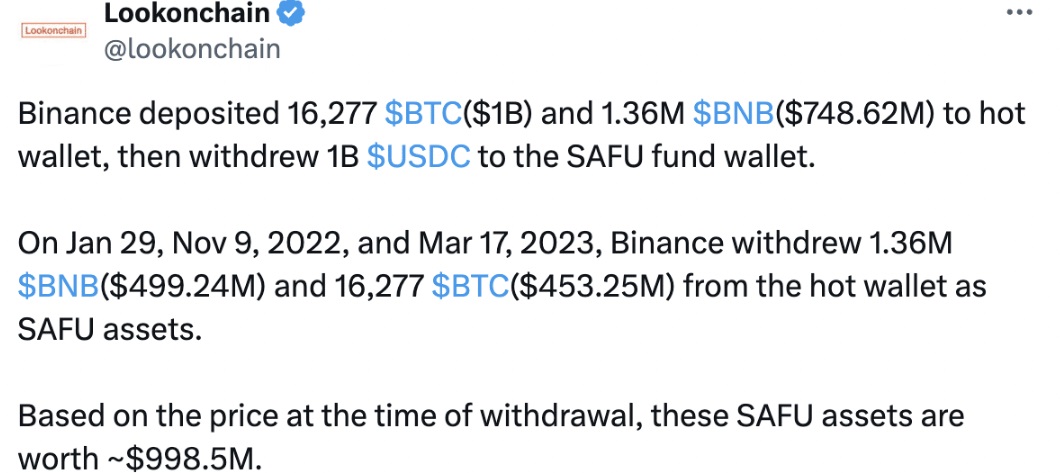Visit the @lookonchain handle
The width and height of the screenshot is (1060, 473).
coord(192,50)
